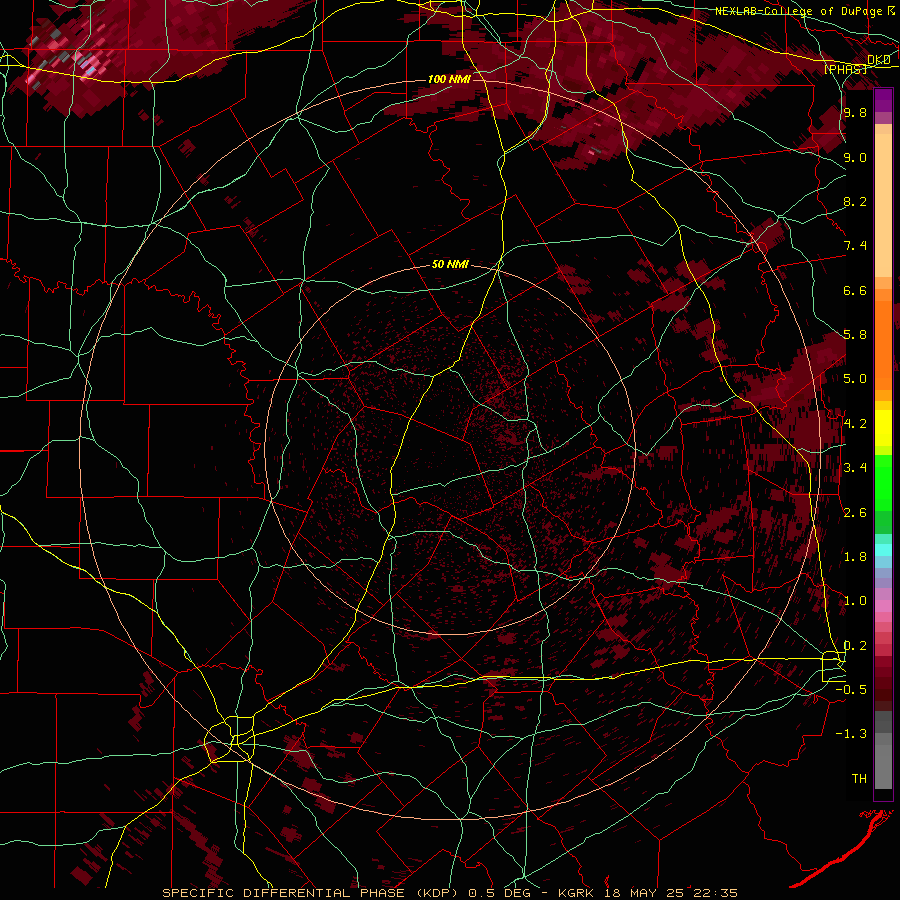Click the 8.2 value on color scale
This screenshot has width=900, height=900.
pos(855,201)
